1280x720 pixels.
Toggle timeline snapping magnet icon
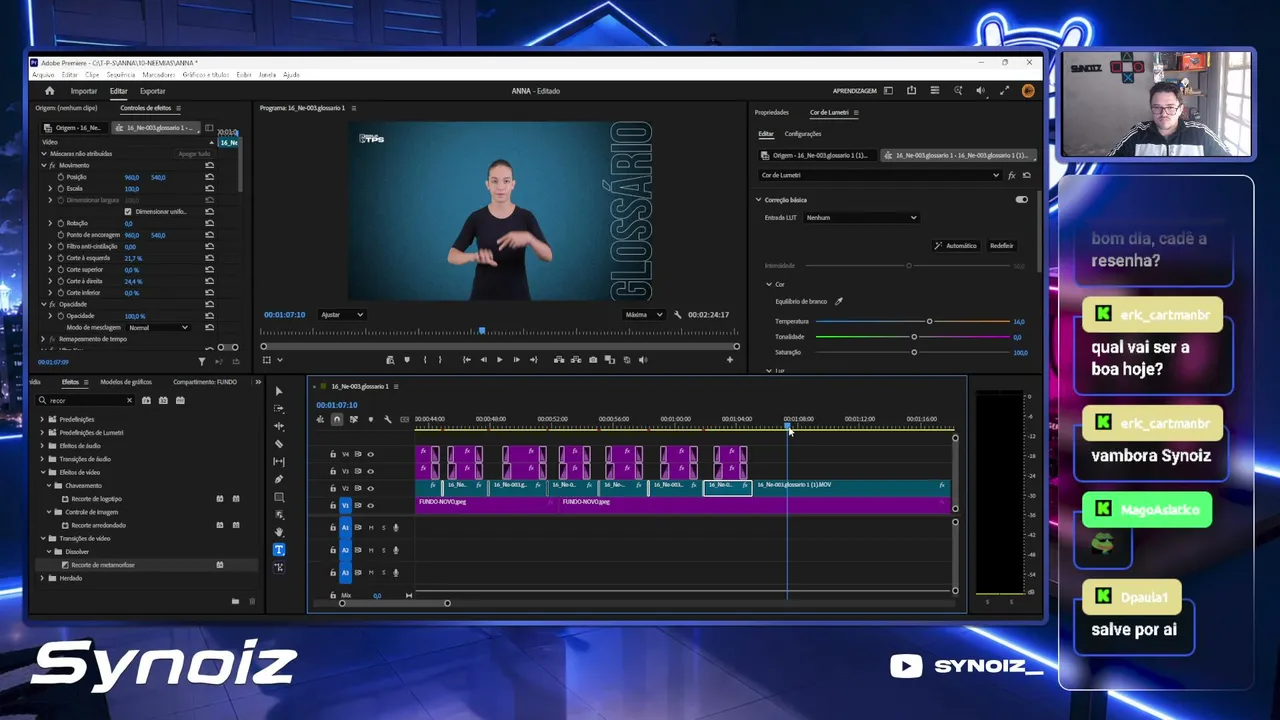tap(337, 419)
